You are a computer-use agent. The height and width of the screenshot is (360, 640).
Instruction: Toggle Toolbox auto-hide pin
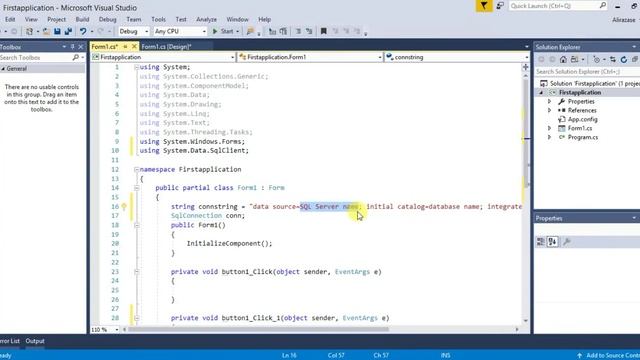(72, 47)
